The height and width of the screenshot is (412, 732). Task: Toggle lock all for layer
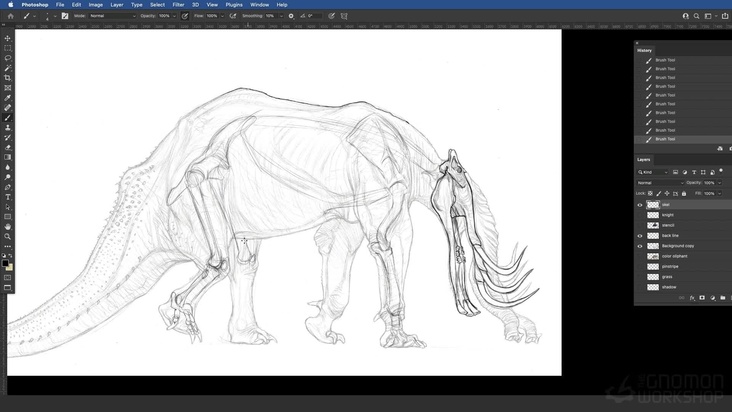pyautogui.click(x=684, y=193)
